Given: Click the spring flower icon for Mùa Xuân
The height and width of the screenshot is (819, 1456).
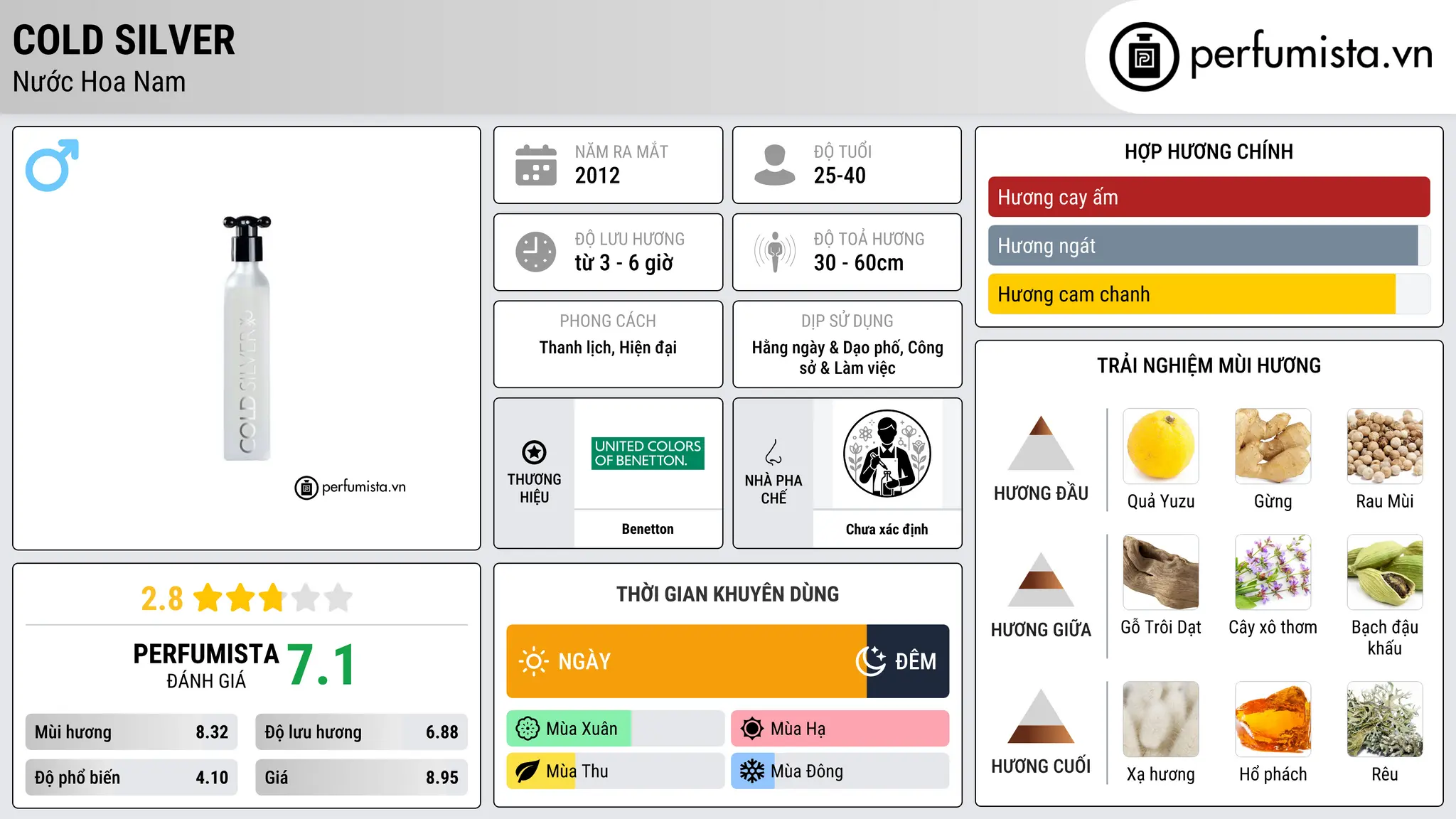Looking at the screenshot, I should pos(528,729).
